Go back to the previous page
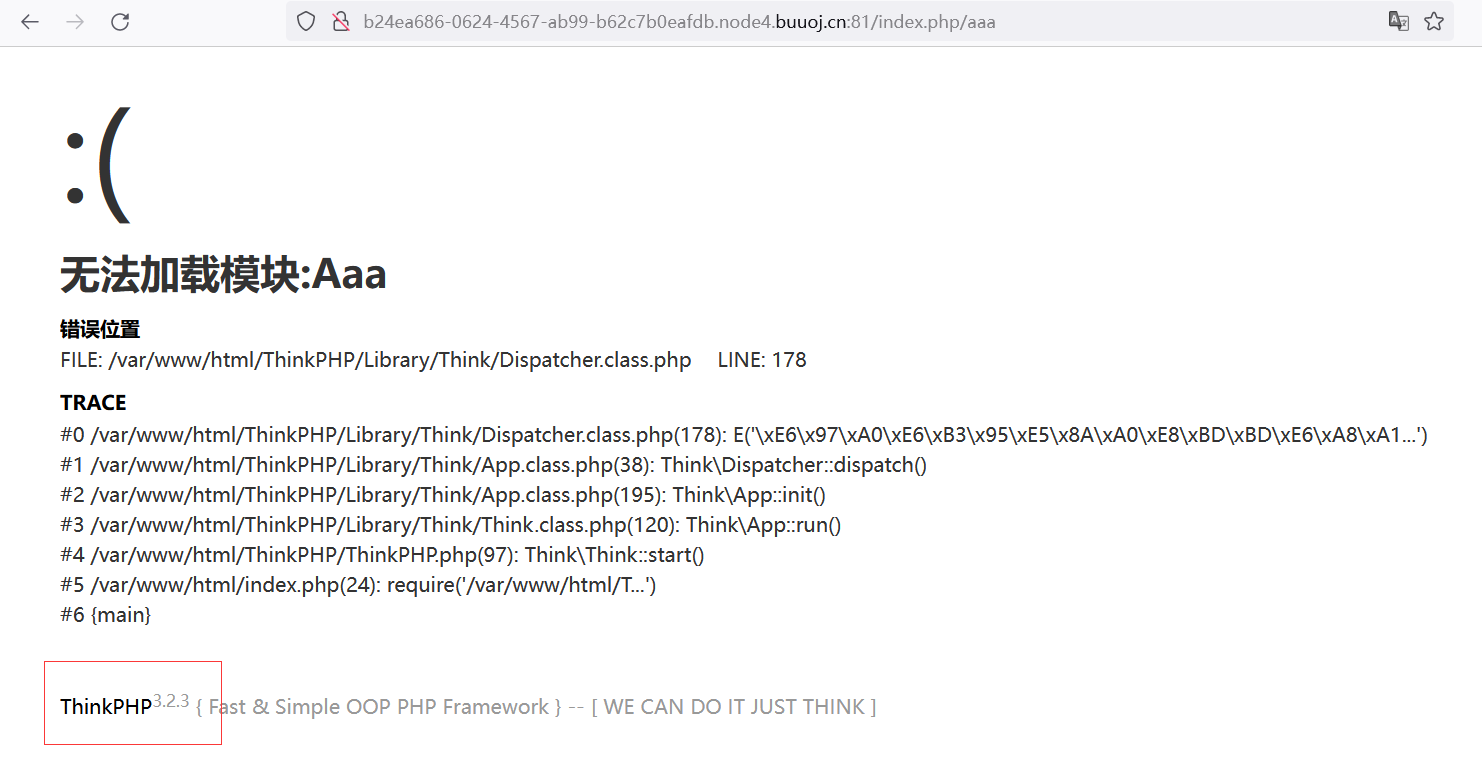1482x759 pixels. click(x=30, y=21)
